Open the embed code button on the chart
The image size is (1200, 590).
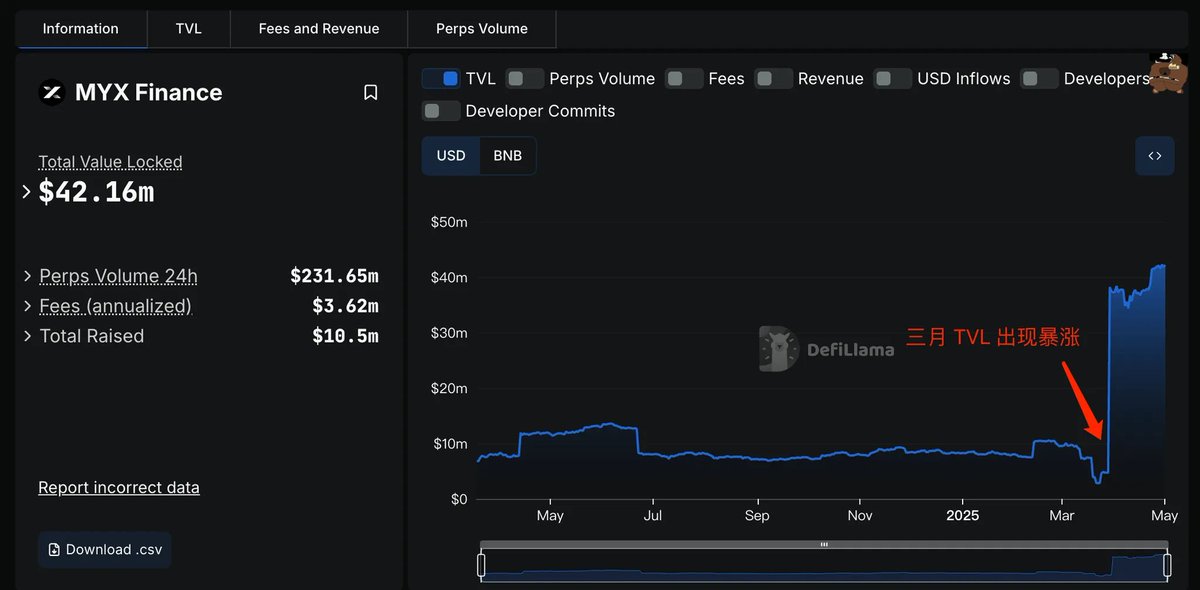click(x=1155, y=156)
